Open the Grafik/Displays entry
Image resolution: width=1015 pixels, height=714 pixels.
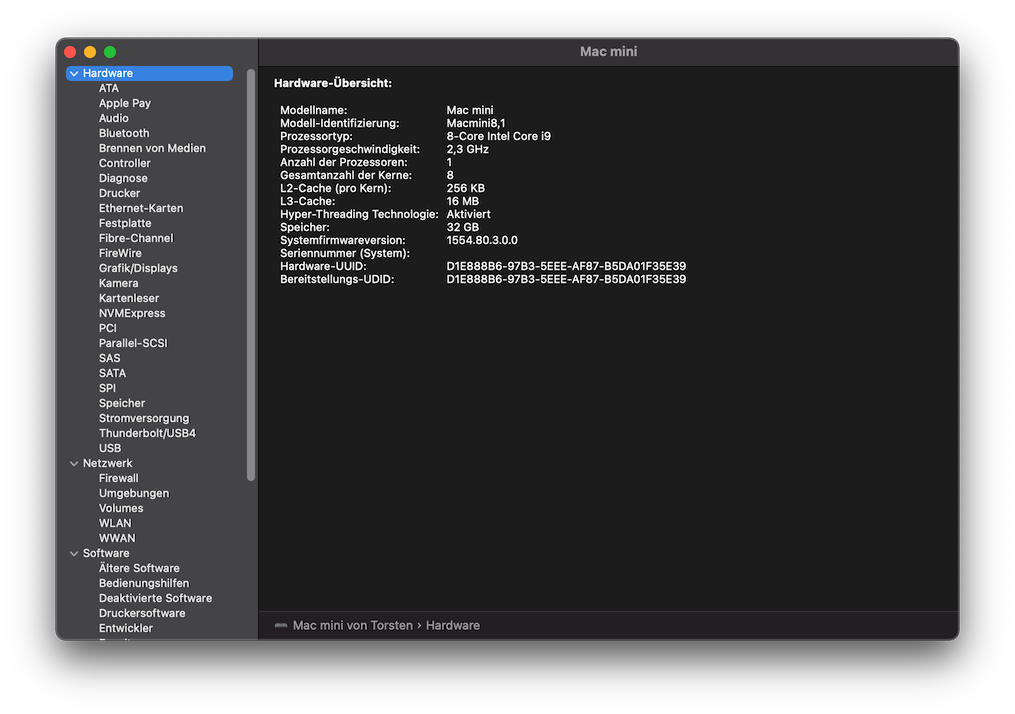138,268
